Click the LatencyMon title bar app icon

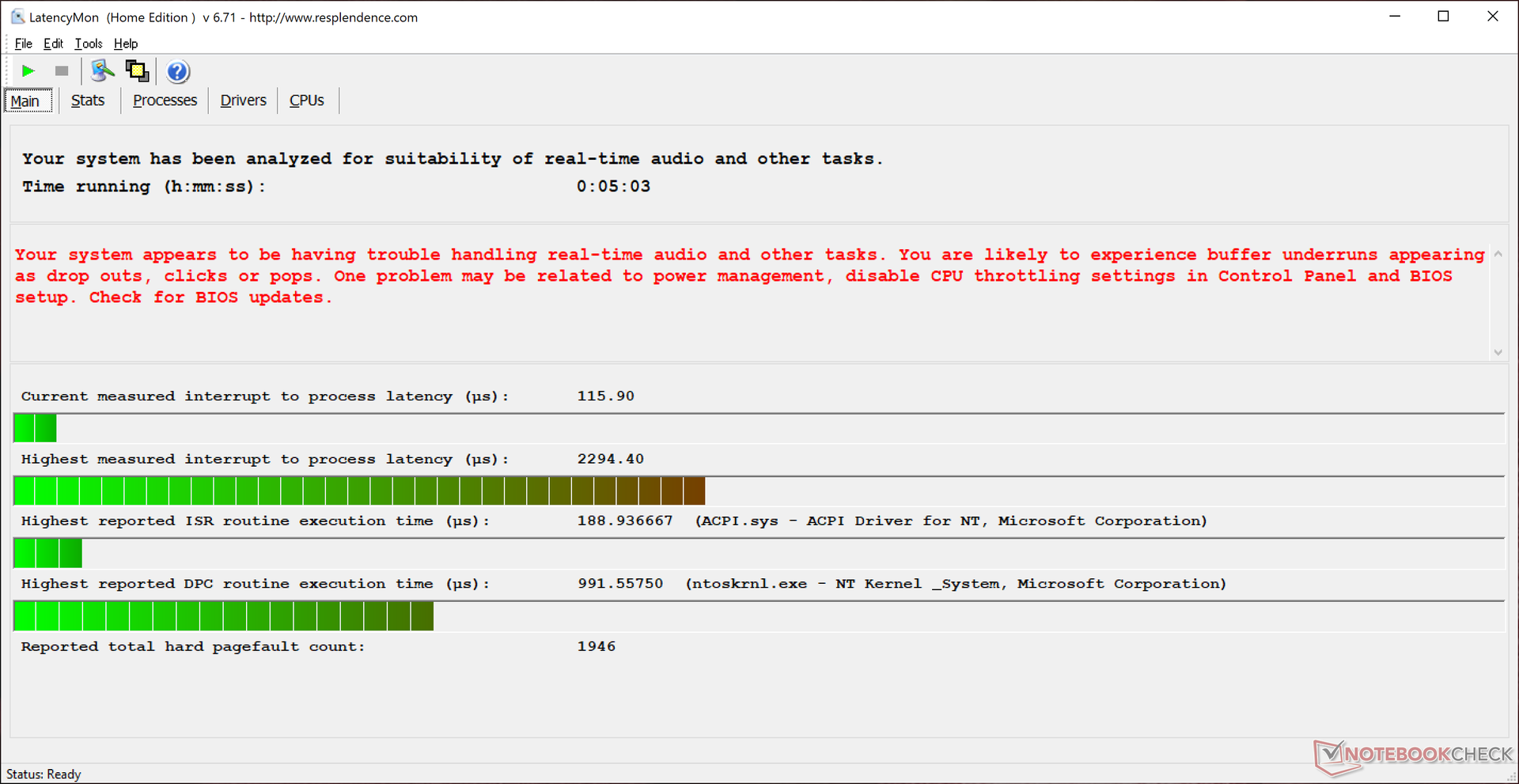click(x=17, y=17)
